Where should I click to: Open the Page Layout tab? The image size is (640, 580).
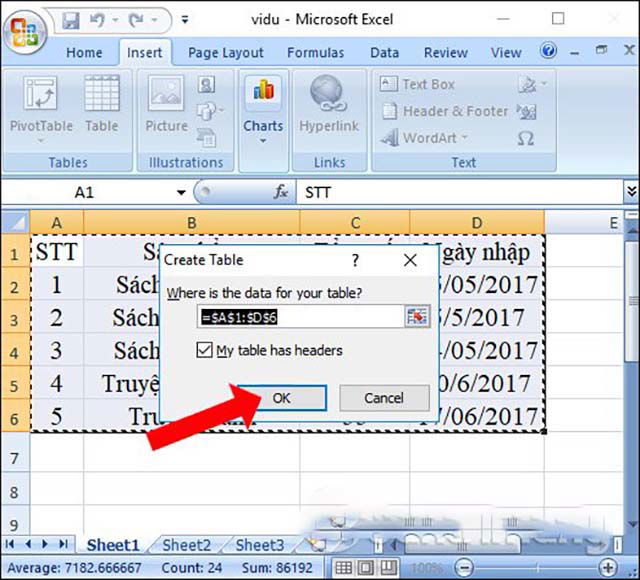point(226,53)
